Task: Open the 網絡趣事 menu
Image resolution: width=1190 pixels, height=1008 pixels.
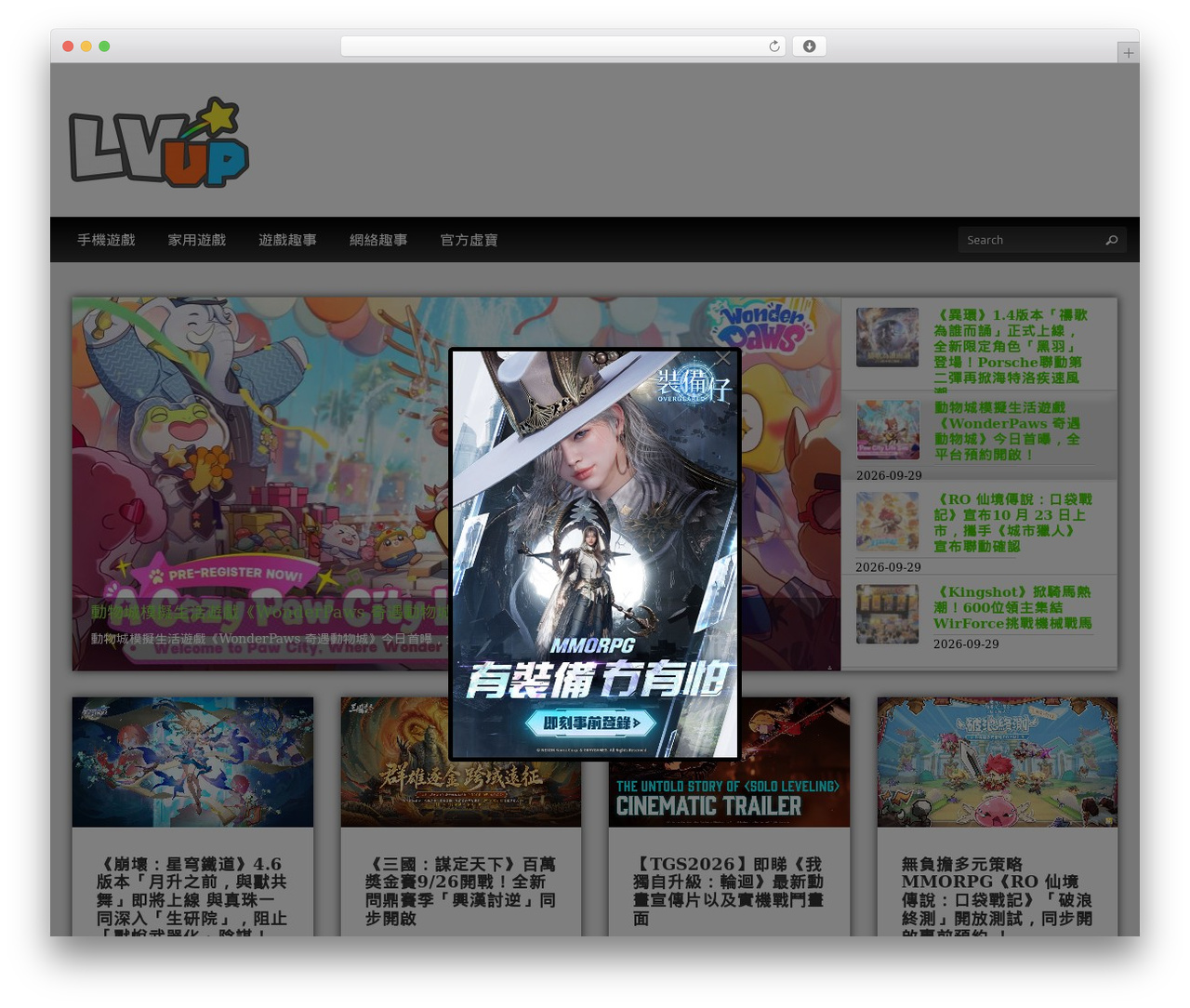Action: 378,240
